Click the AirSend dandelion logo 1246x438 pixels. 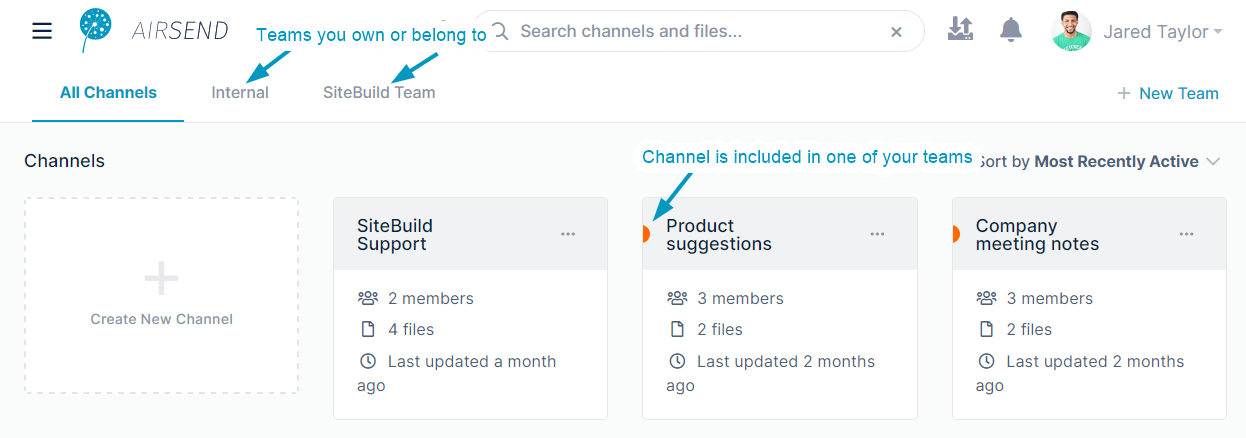(96, 30)
